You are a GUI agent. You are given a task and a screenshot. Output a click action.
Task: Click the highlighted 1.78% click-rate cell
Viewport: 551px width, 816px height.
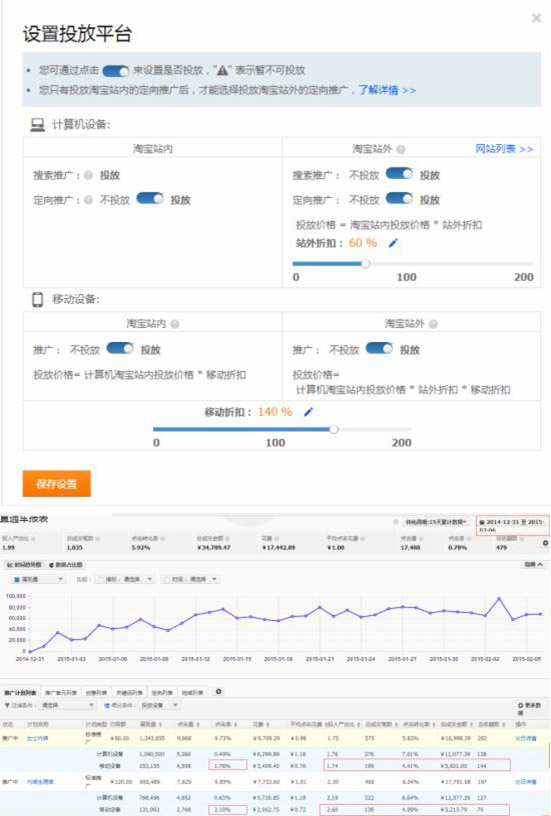tap(228, 765)
